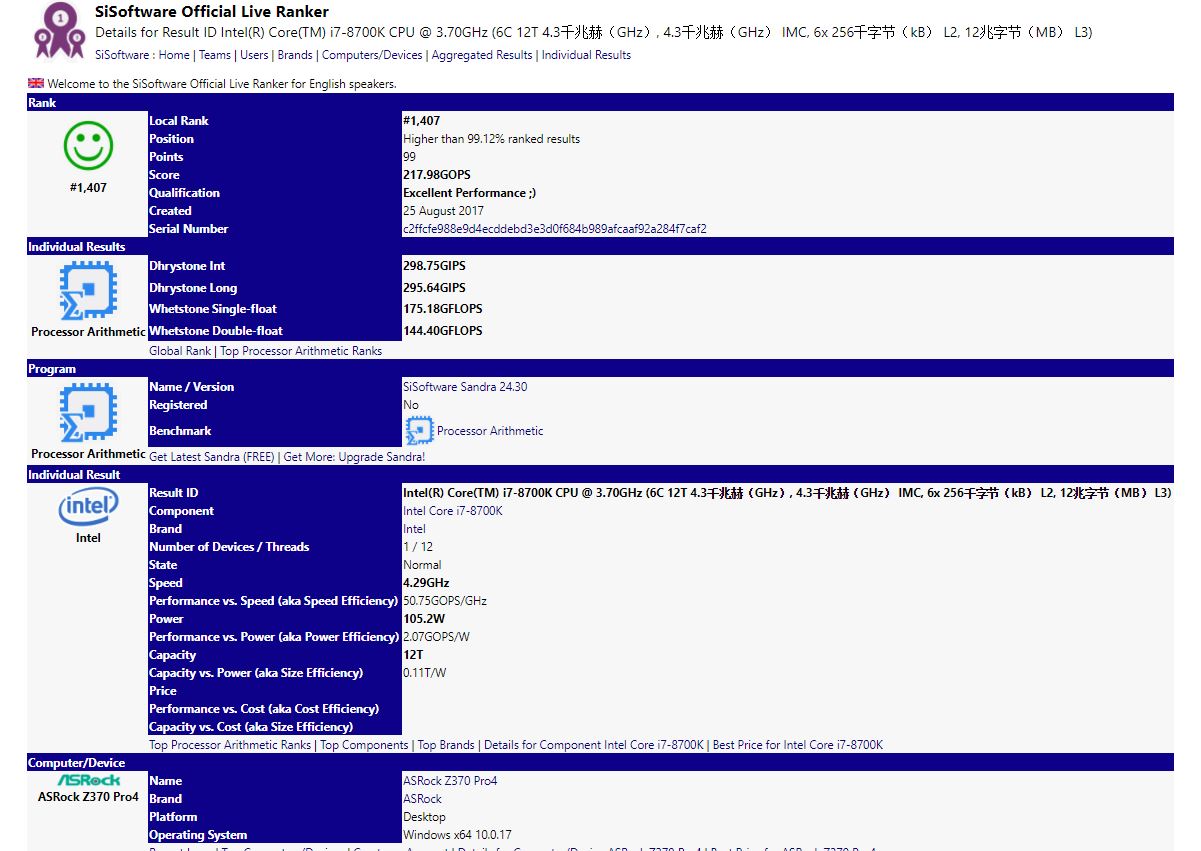Click Processor Arithmetic icon in Individual Results section
Image resolution: width=1201 pixels, height=851 pixels.
(x=88, y=291)
